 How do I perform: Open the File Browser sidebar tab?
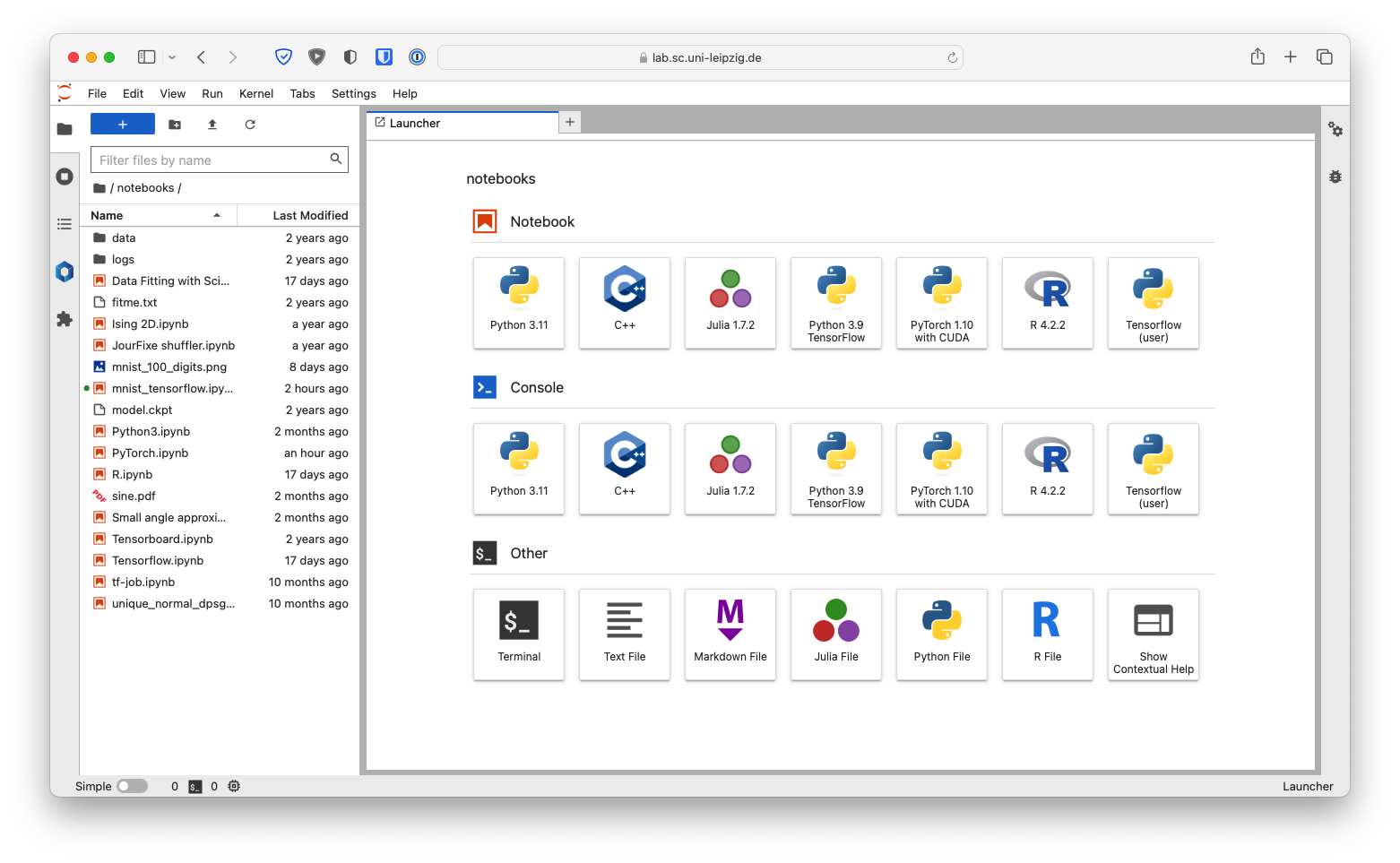pyautogui.click(x=65, y=129)
